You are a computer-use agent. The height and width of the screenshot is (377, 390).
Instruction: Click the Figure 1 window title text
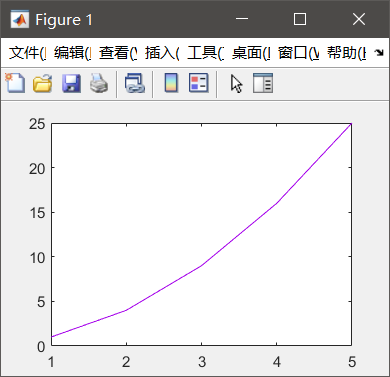64,20
